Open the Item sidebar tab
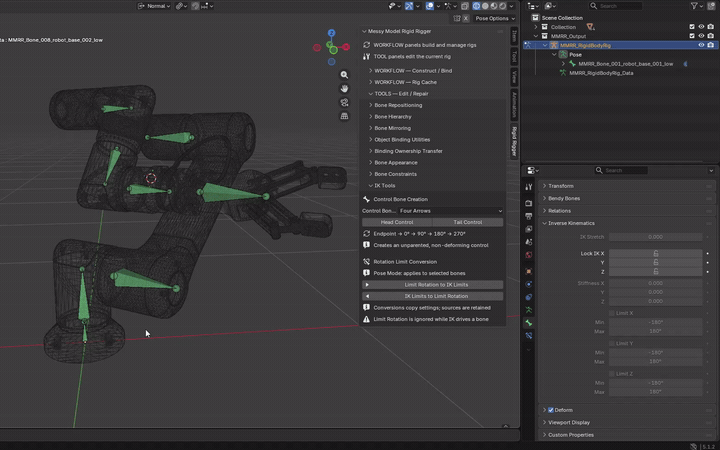Screen dimensions: 720x450 [514, 36]
